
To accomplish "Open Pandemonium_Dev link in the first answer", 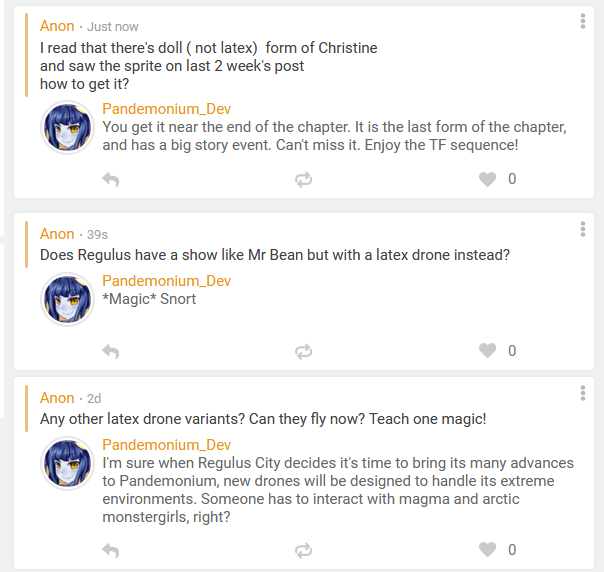I will pyautogui.click(x=166, y=109).
